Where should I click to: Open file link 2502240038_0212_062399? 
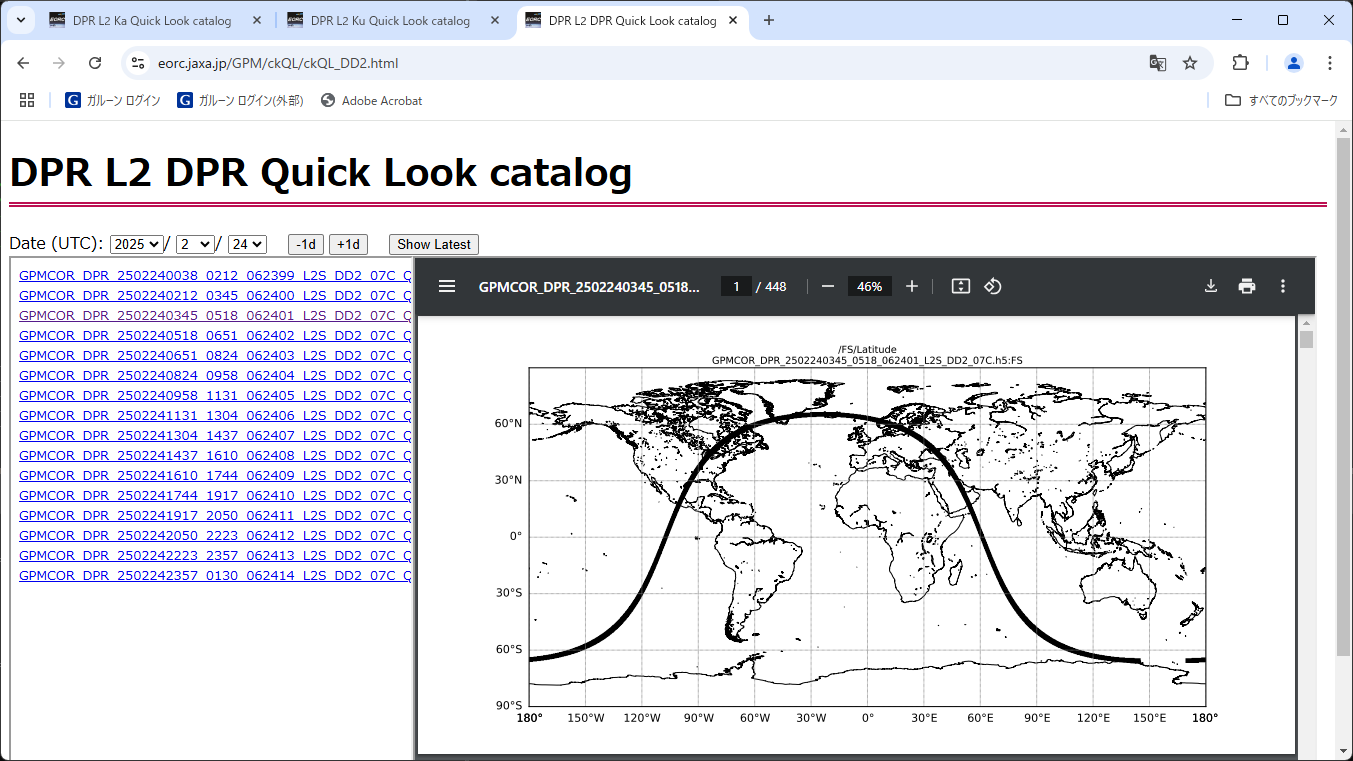tap(215, 275)
